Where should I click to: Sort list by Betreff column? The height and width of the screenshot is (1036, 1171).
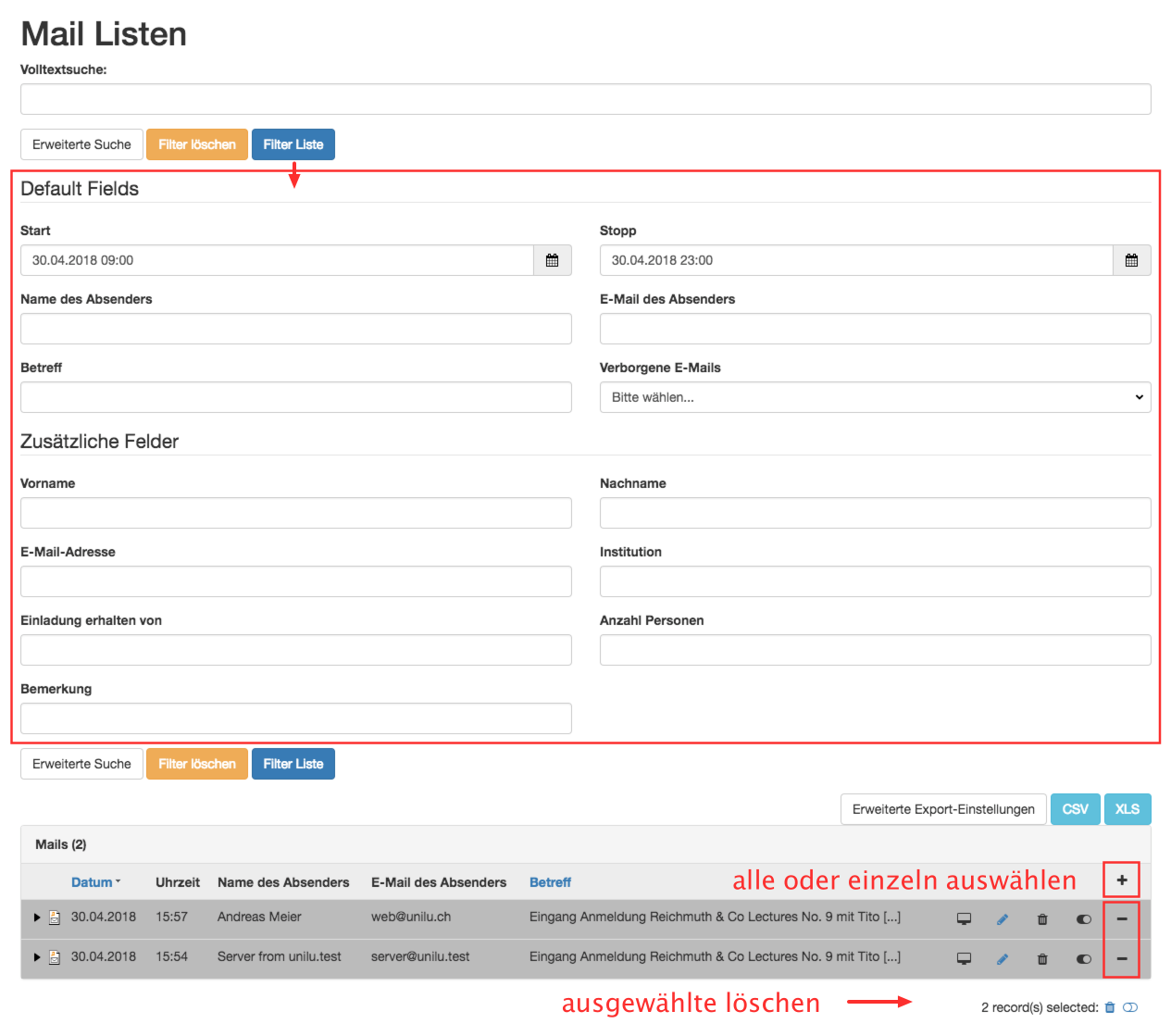point(550,882)
